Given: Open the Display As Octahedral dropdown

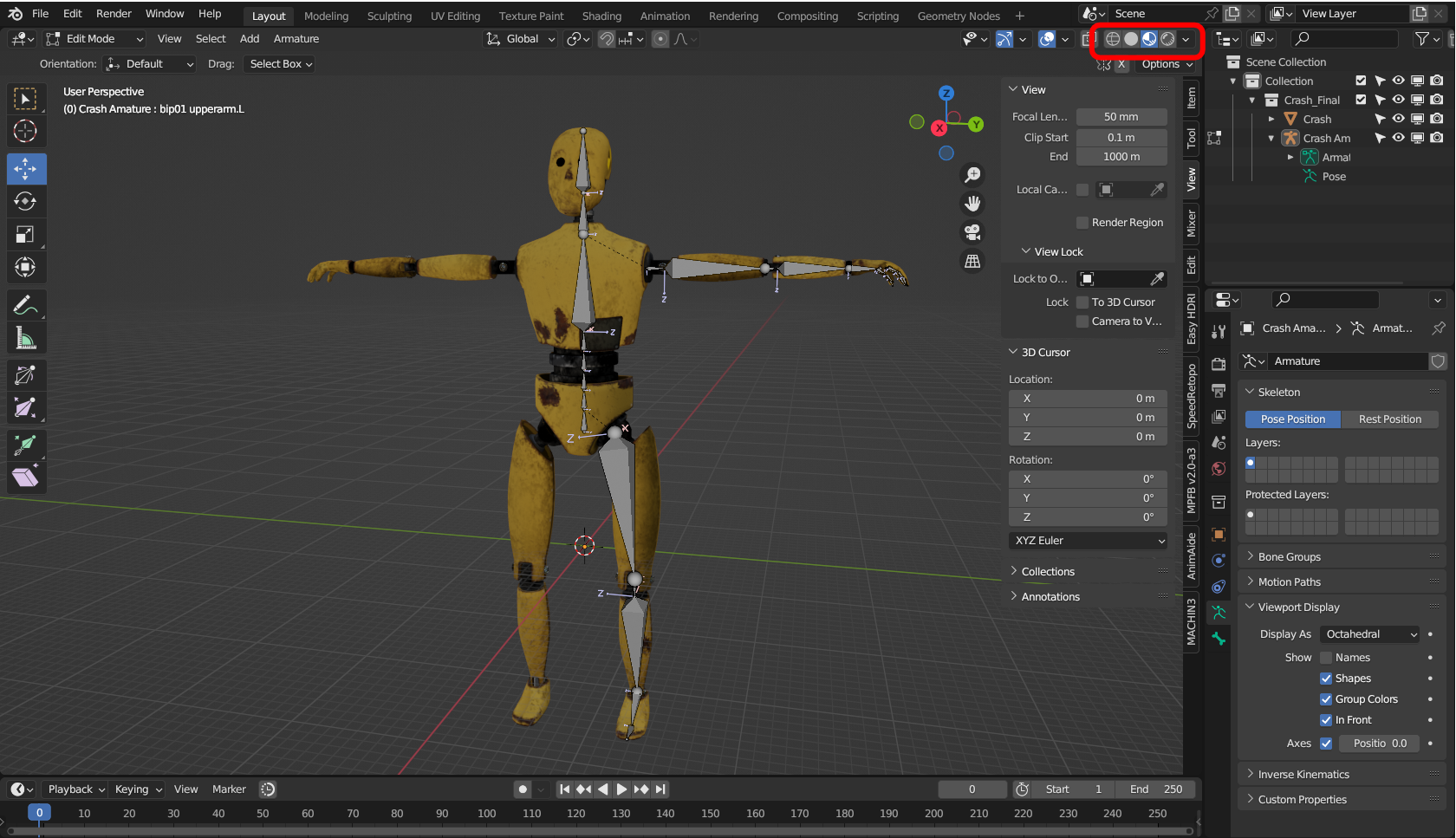Looking at the screenshot, I should [1369, 634].
